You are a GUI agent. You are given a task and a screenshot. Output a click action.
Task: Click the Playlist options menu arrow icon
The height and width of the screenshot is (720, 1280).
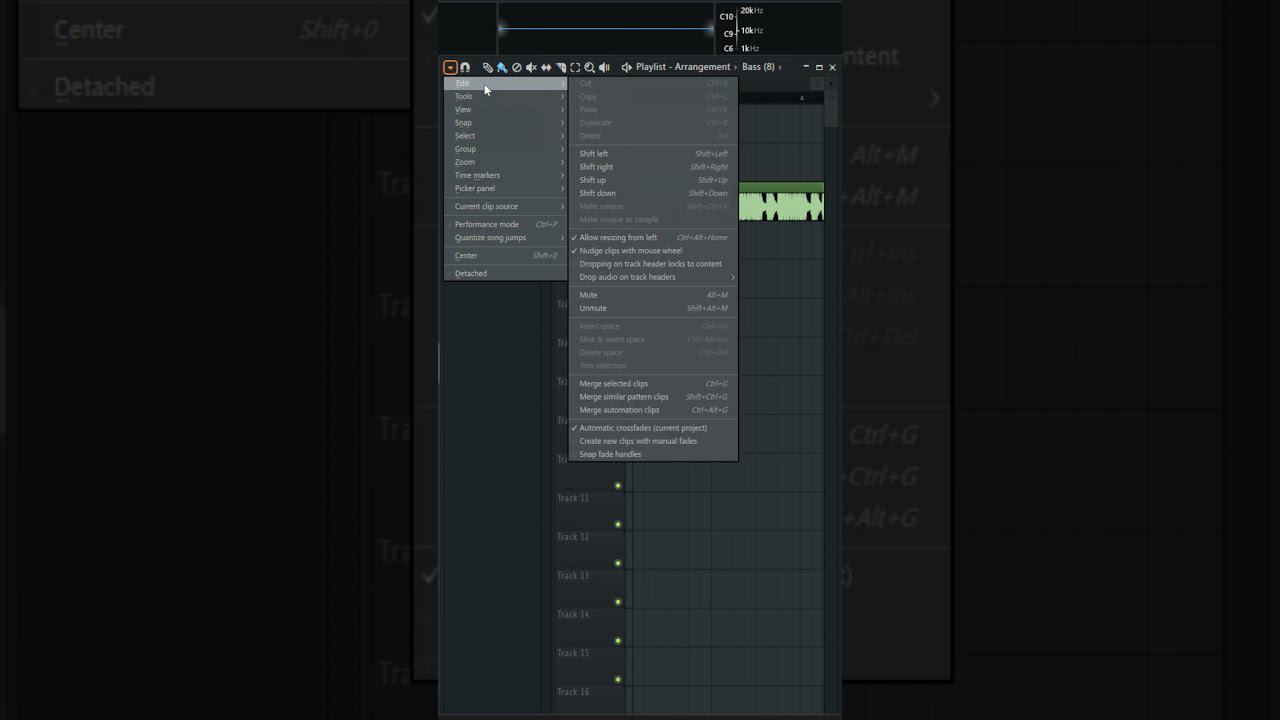[450, 67]
